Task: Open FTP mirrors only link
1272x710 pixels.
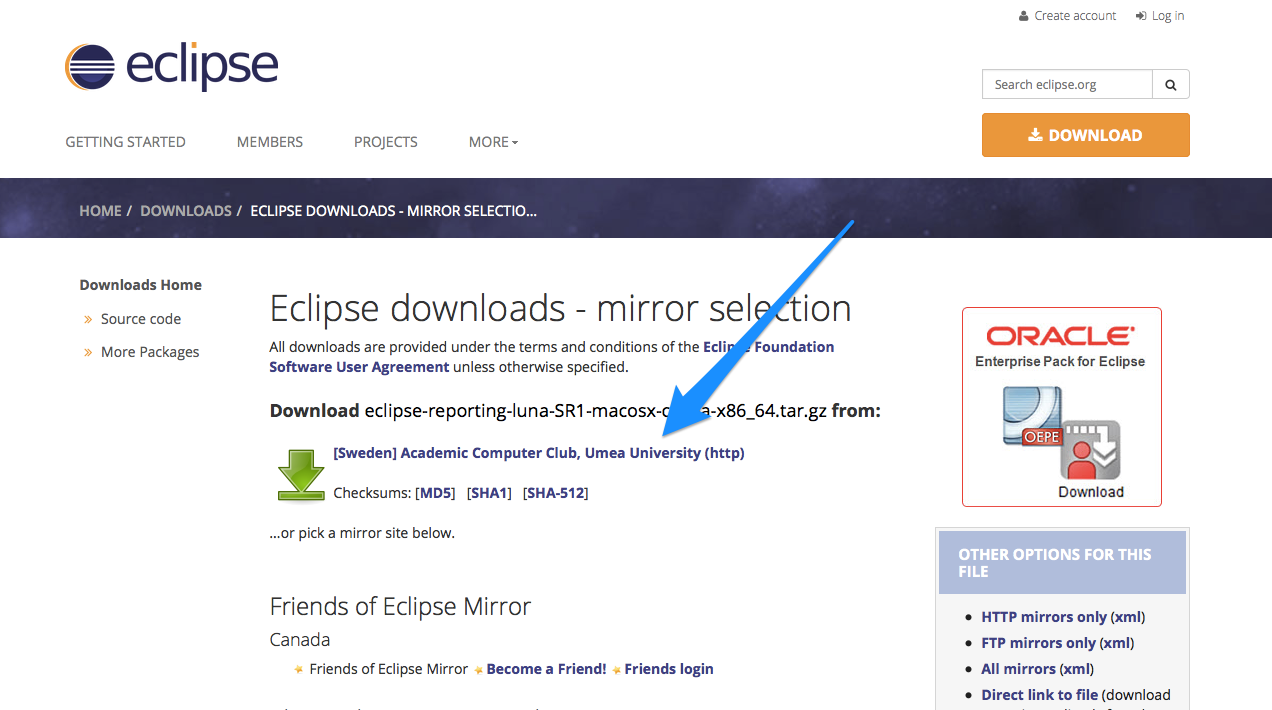Action: point(1040,643)
